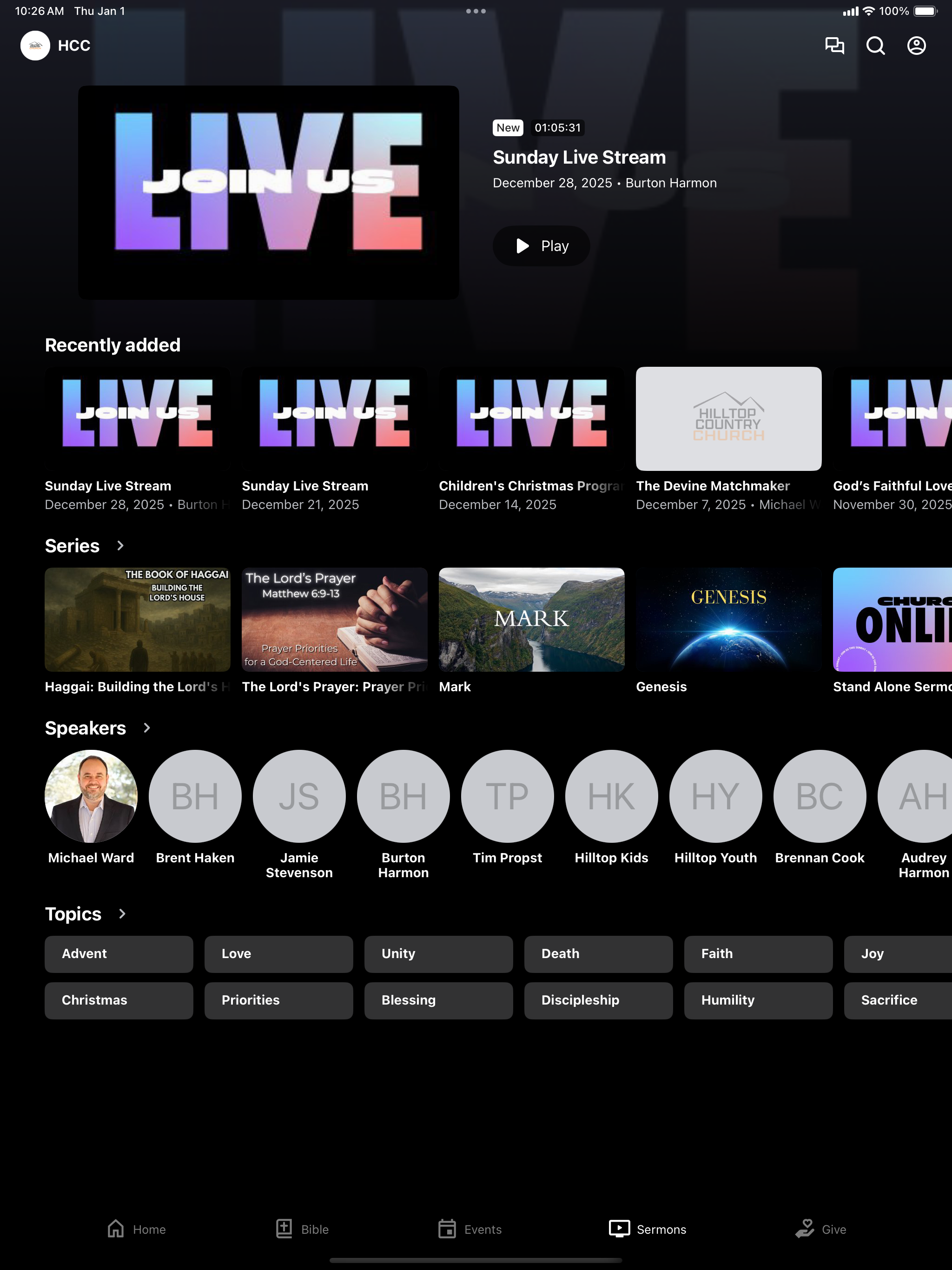Open the featured LIVE Join Us banner
Image resolution: width=952 pixels, height=1270 pixels.
pos(269,192)
